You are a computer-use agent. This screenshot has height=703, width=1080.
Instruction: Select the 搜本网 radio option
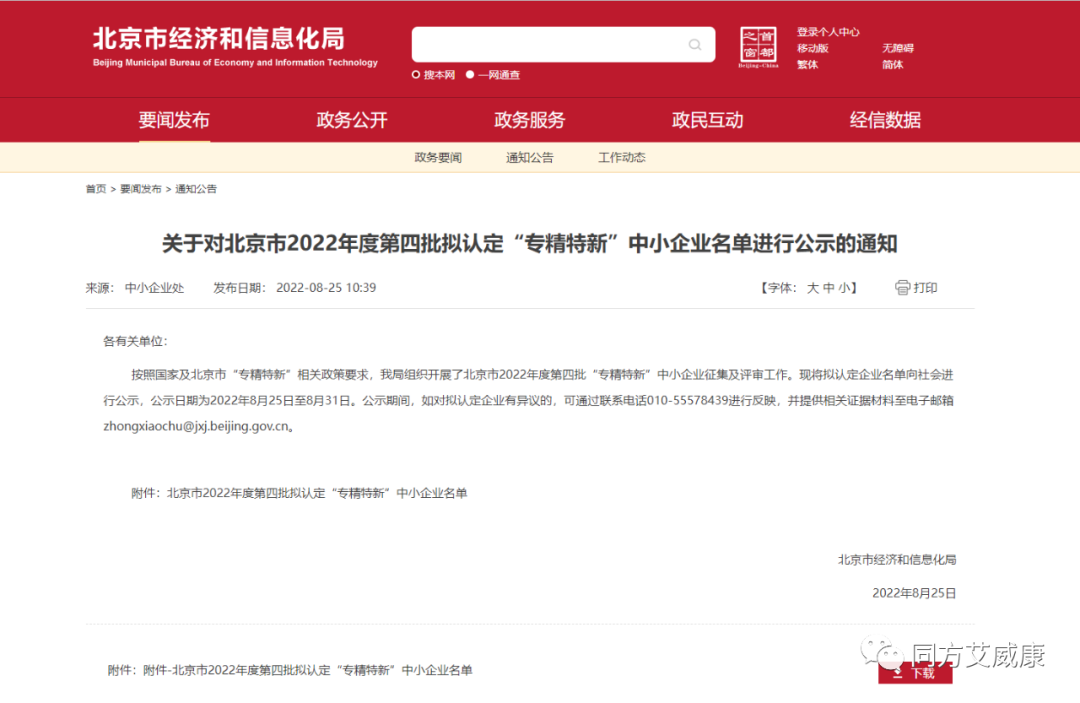pos(416,75)
